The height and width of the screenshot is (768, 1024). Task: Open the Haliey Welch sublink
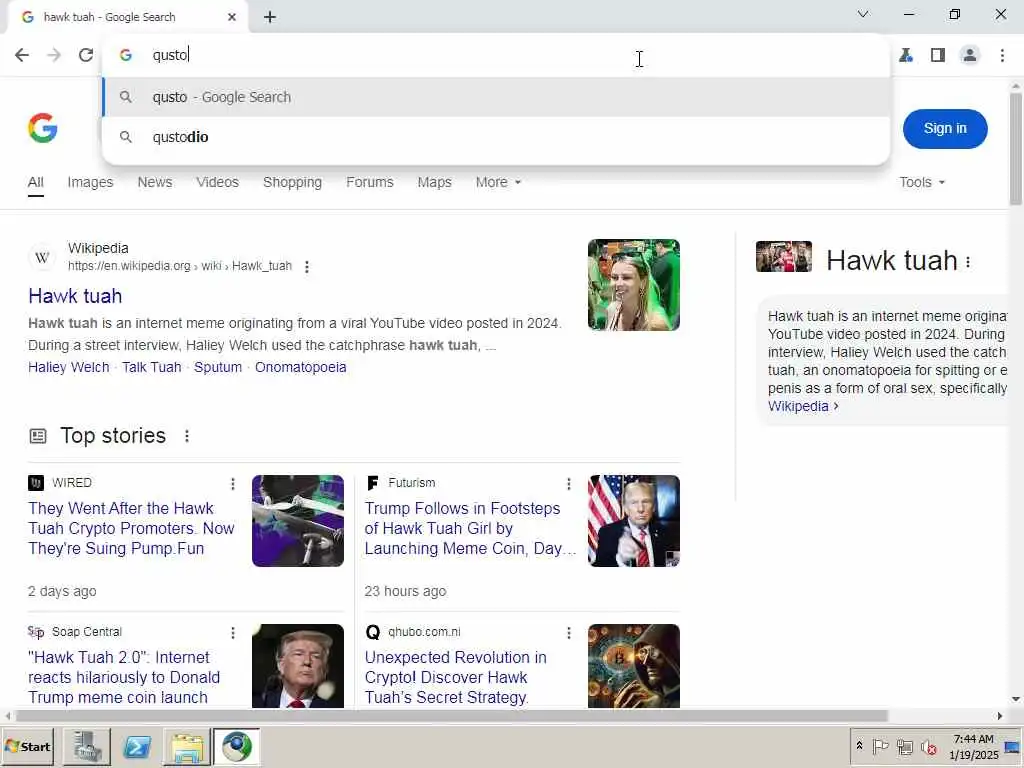[69, 367]
